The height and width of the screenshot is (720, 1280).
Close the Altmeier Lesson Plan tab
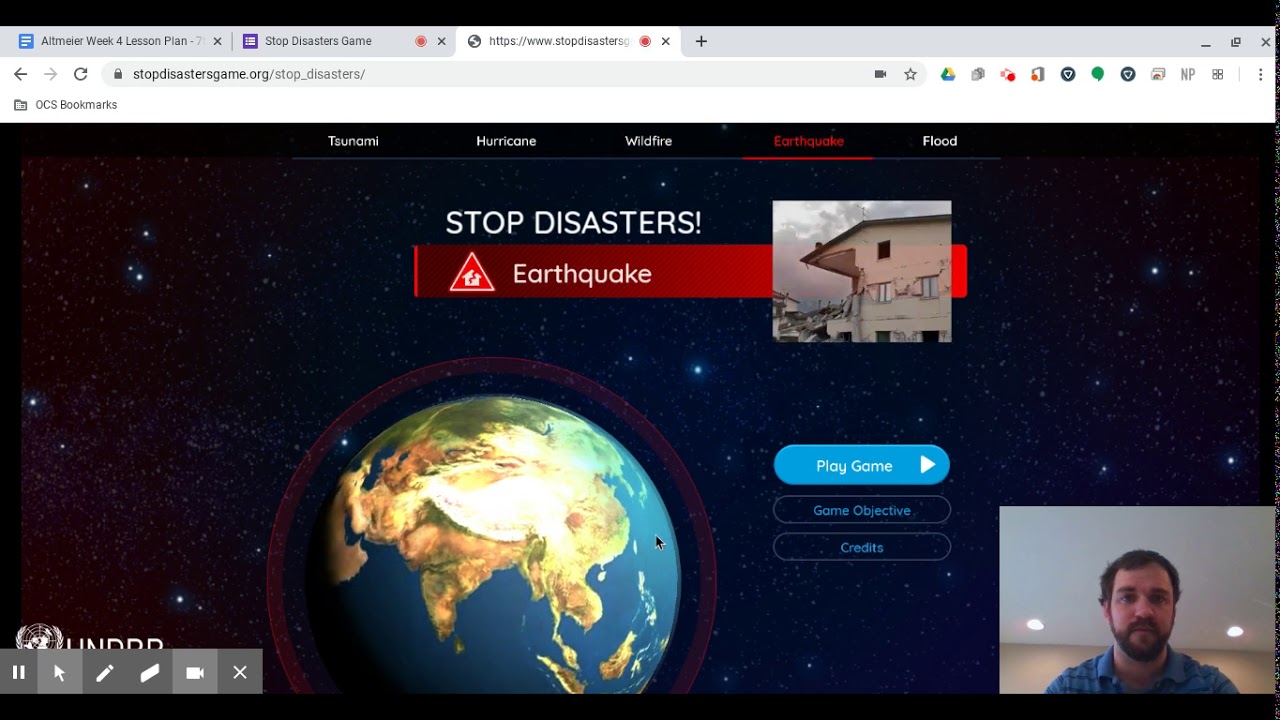pyautogui.click(x=217, y=41)
